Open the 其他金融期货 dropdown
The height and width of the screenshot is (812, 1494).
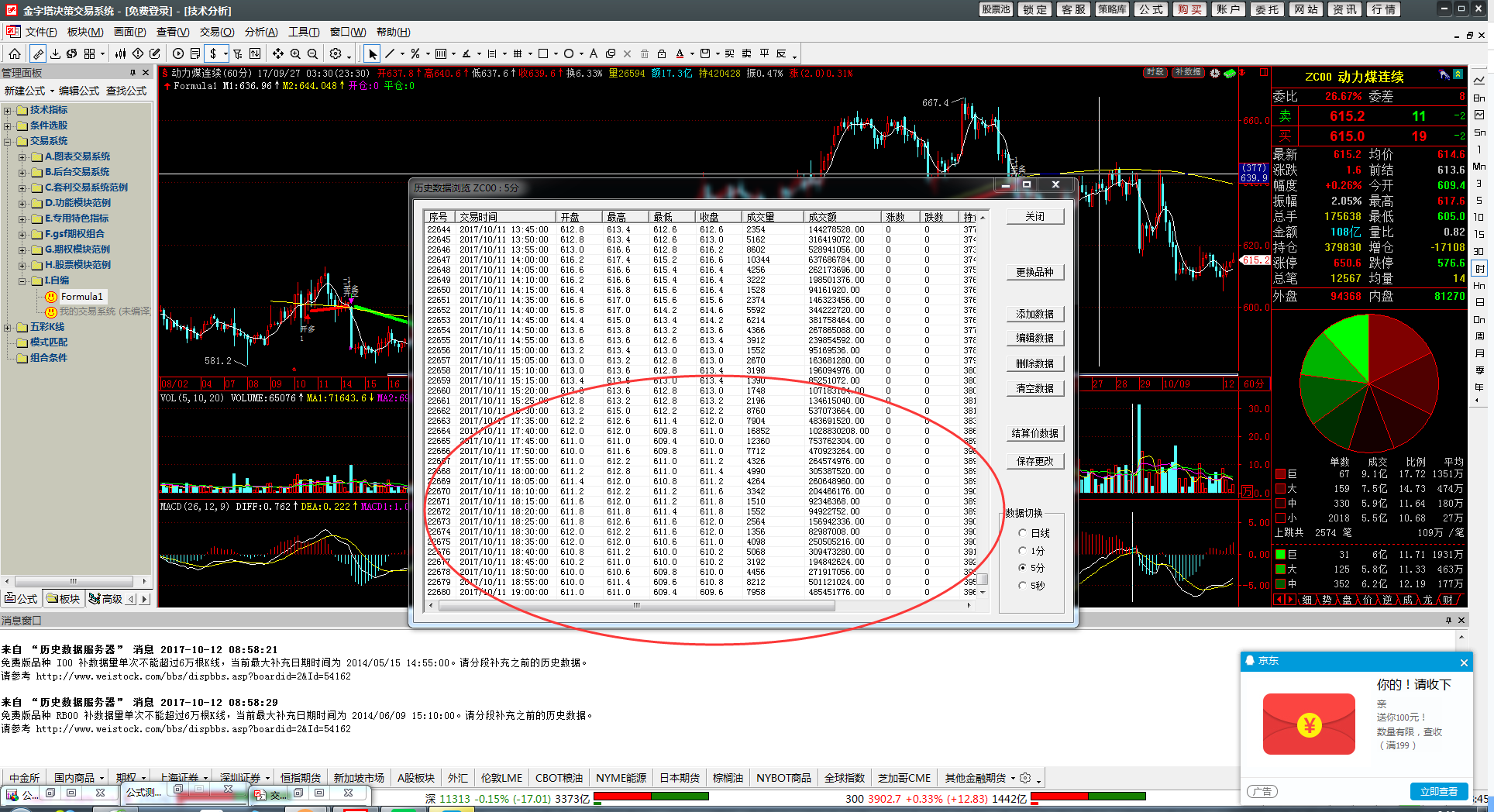point(1013,778)
